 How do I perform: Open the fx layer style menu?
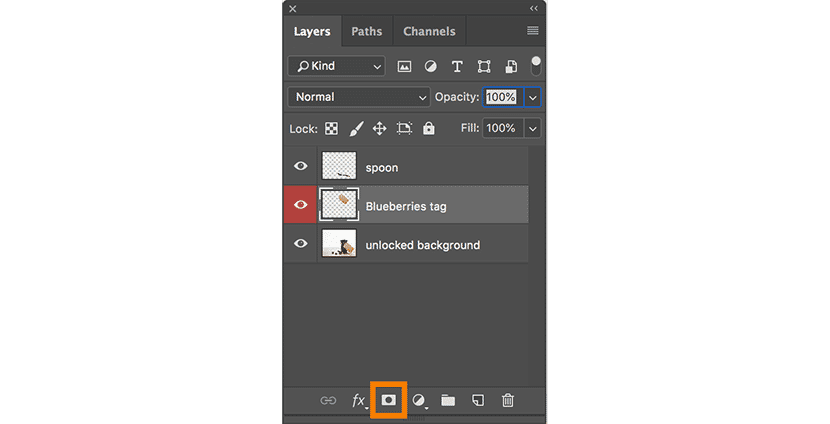tap(359, 400)
